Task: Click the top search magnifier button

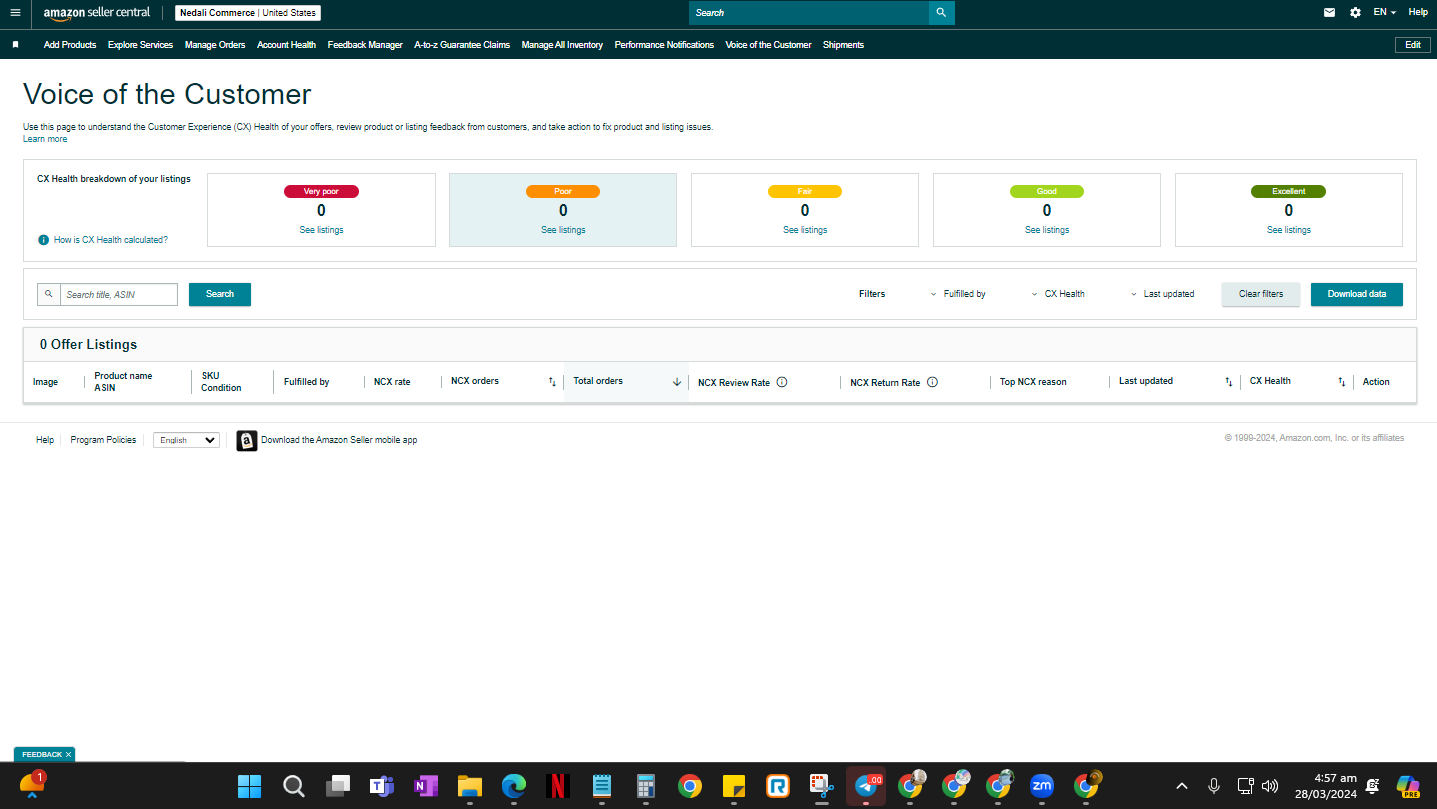Action: [941, 13]
